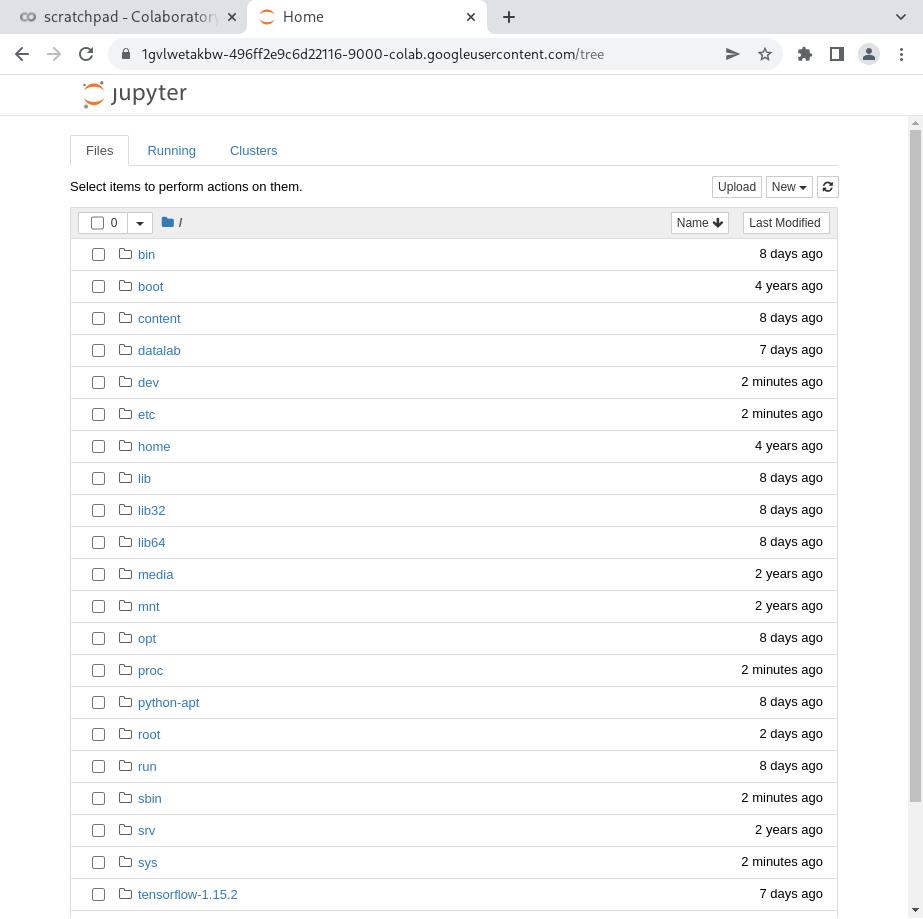
Task: Click the Upload button
Action: [x=736, y=187]
